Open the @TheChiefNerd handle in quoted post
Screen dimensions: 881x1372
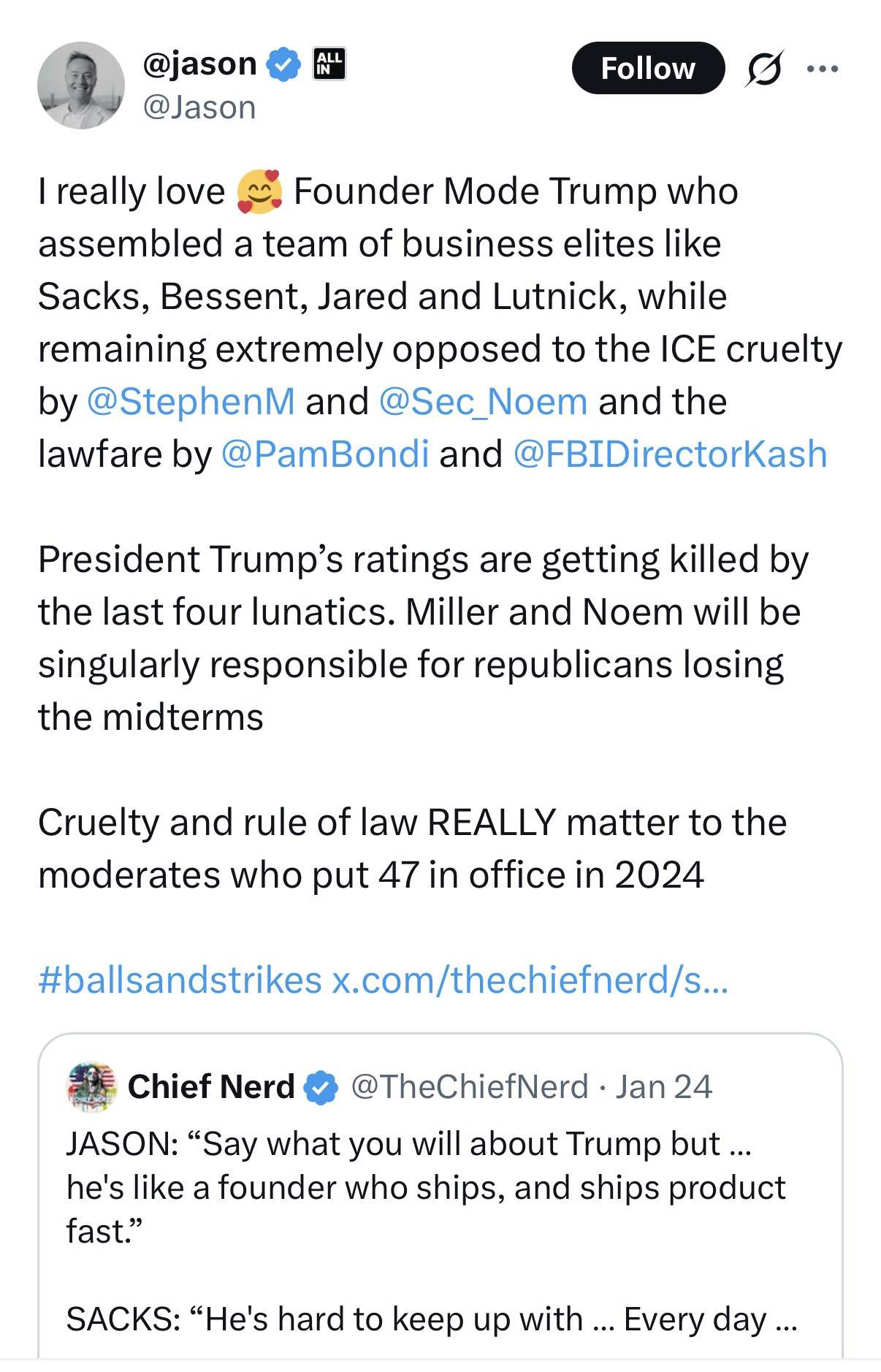point(470,1087)
